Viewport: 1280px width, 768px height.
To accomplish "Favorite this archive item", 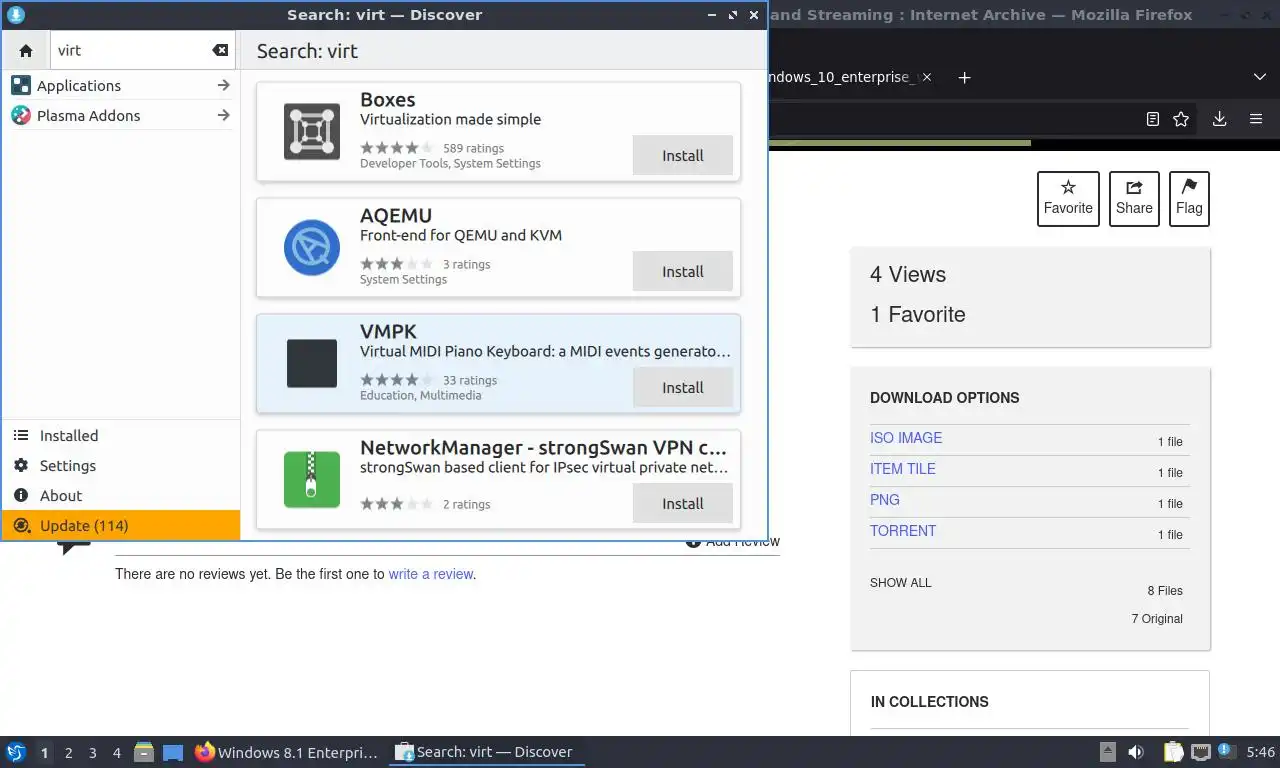I will (1068, 199).
